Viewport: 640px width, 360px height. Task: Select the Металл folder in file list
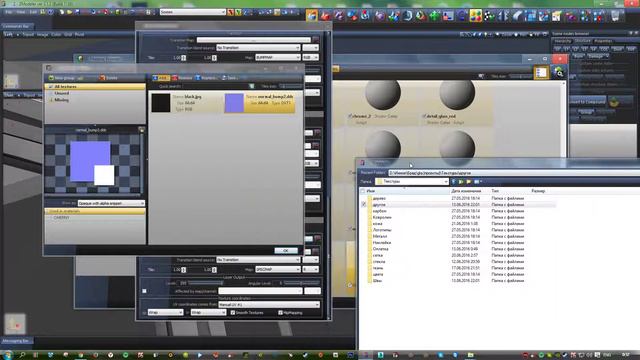[x=380, y=236]
